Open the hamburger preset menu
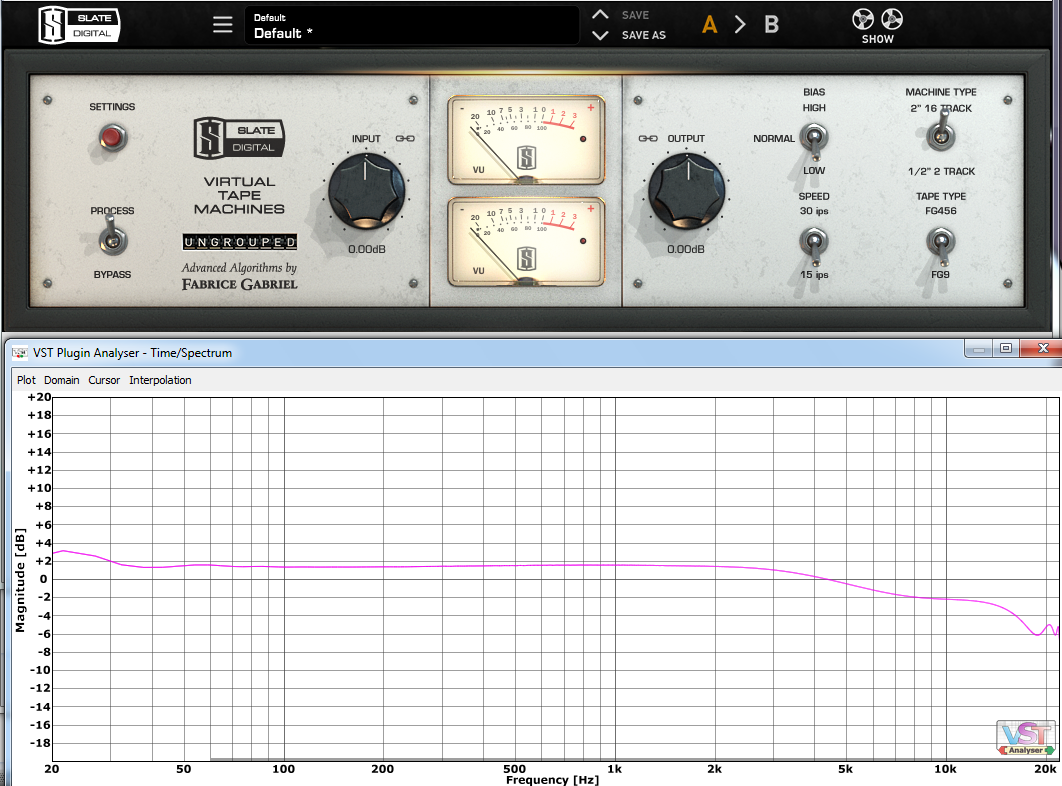The width and height of the screenshot is (1062, 786). pyautogui.click(x=222, y=24)
